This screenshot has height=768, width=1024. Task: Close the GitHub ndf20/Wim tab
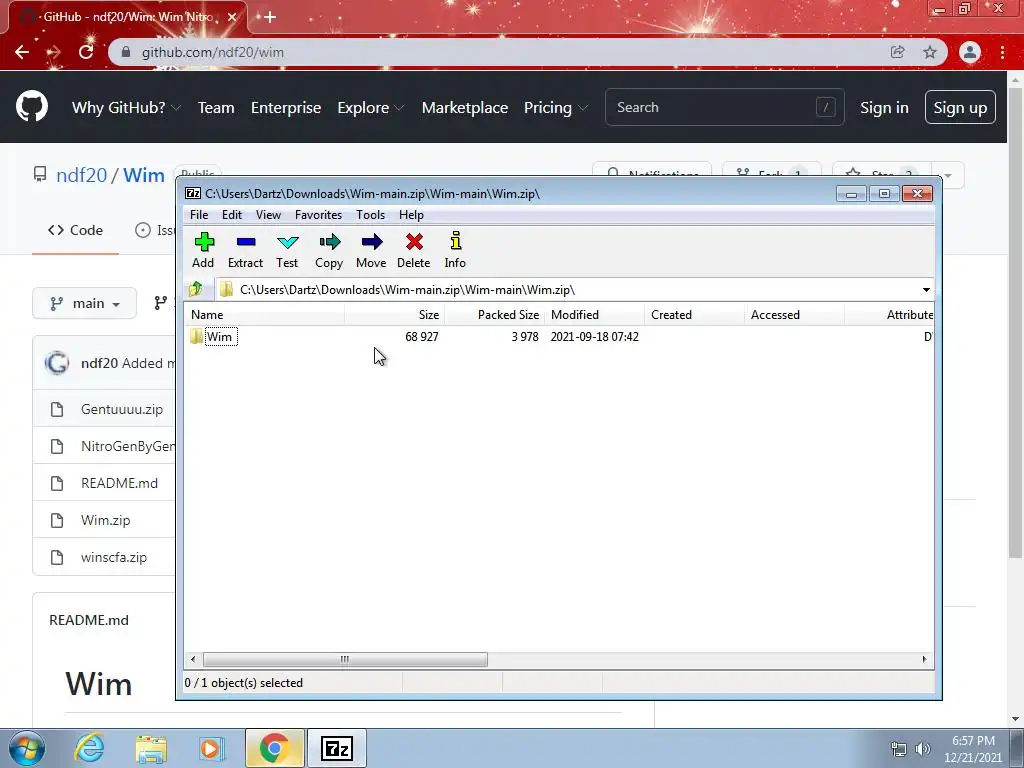tap(232, 17)
